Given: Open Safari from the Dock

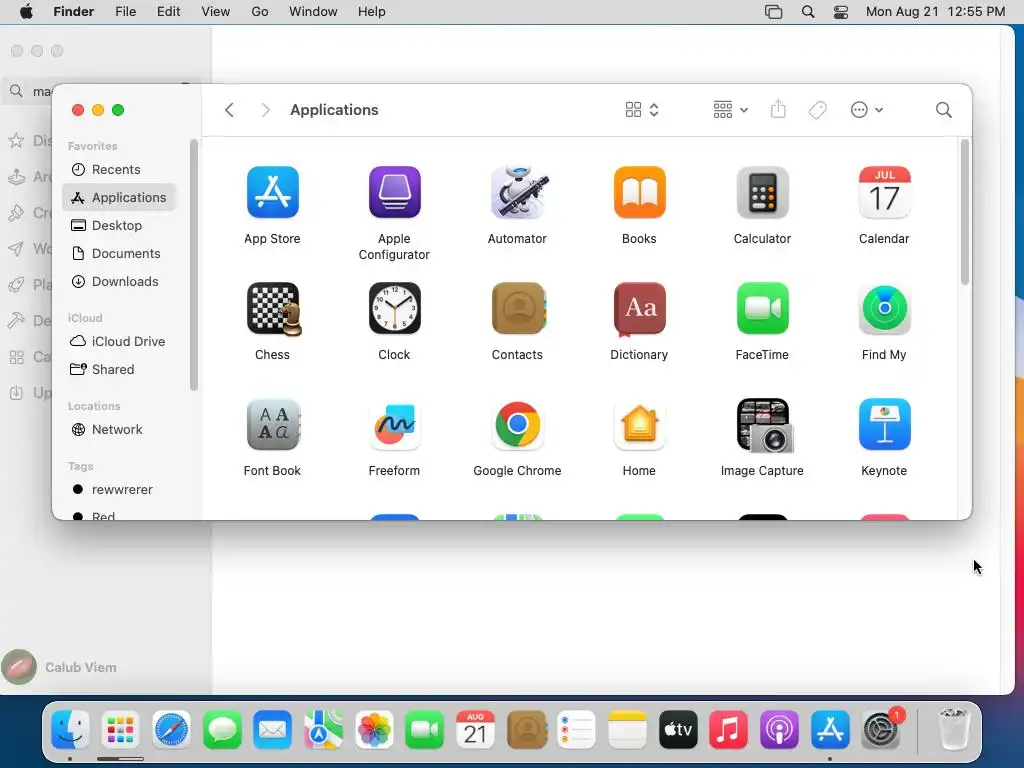Looking at the screenshot, I should pos(171,729).
